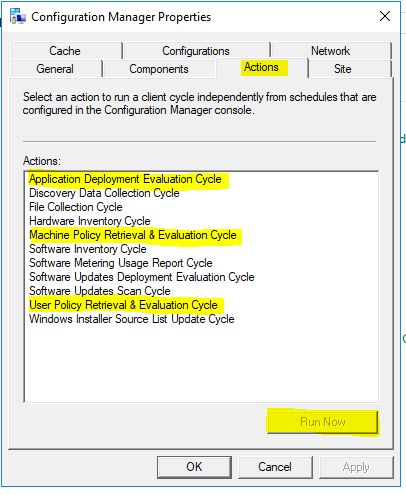
Task: Dismiss dialog with Cancel button
Action: tap(275, 467)
